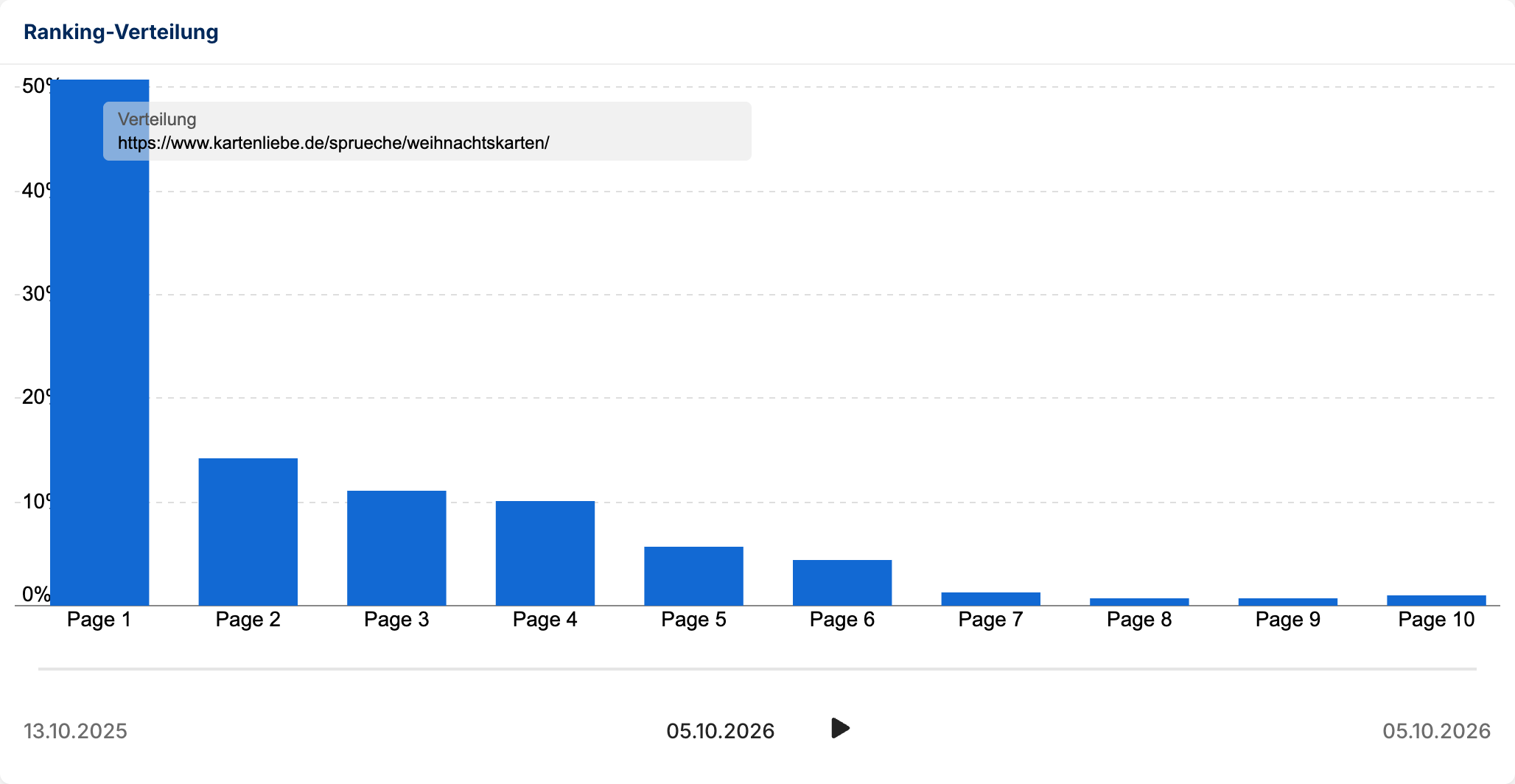Select the Page 6 bar
This screenshot has width=1515, height=784.
click(x=842, y=583)
